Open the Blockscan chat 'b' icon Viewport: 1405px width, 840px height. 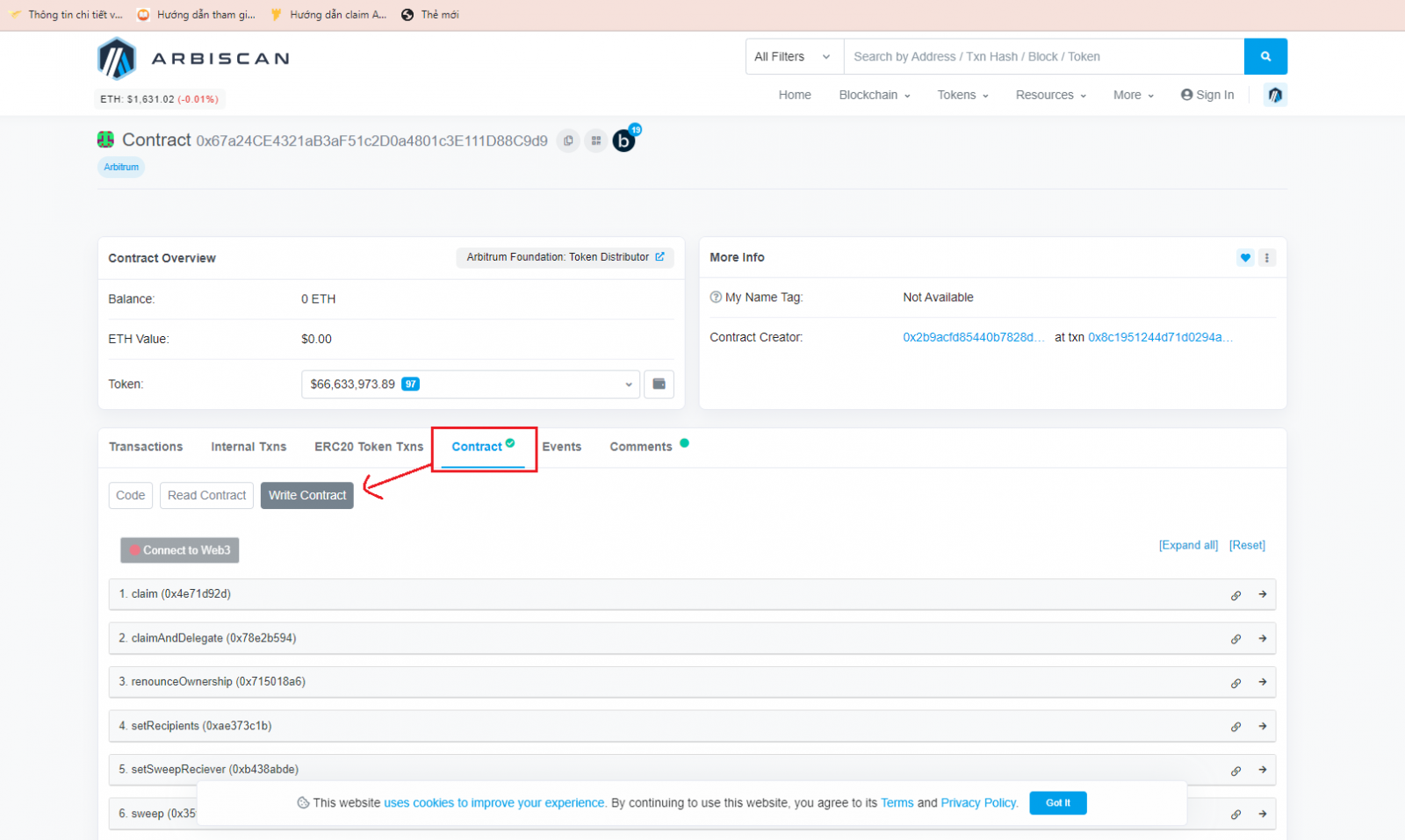pyautogui.click(x=624, y=140)
